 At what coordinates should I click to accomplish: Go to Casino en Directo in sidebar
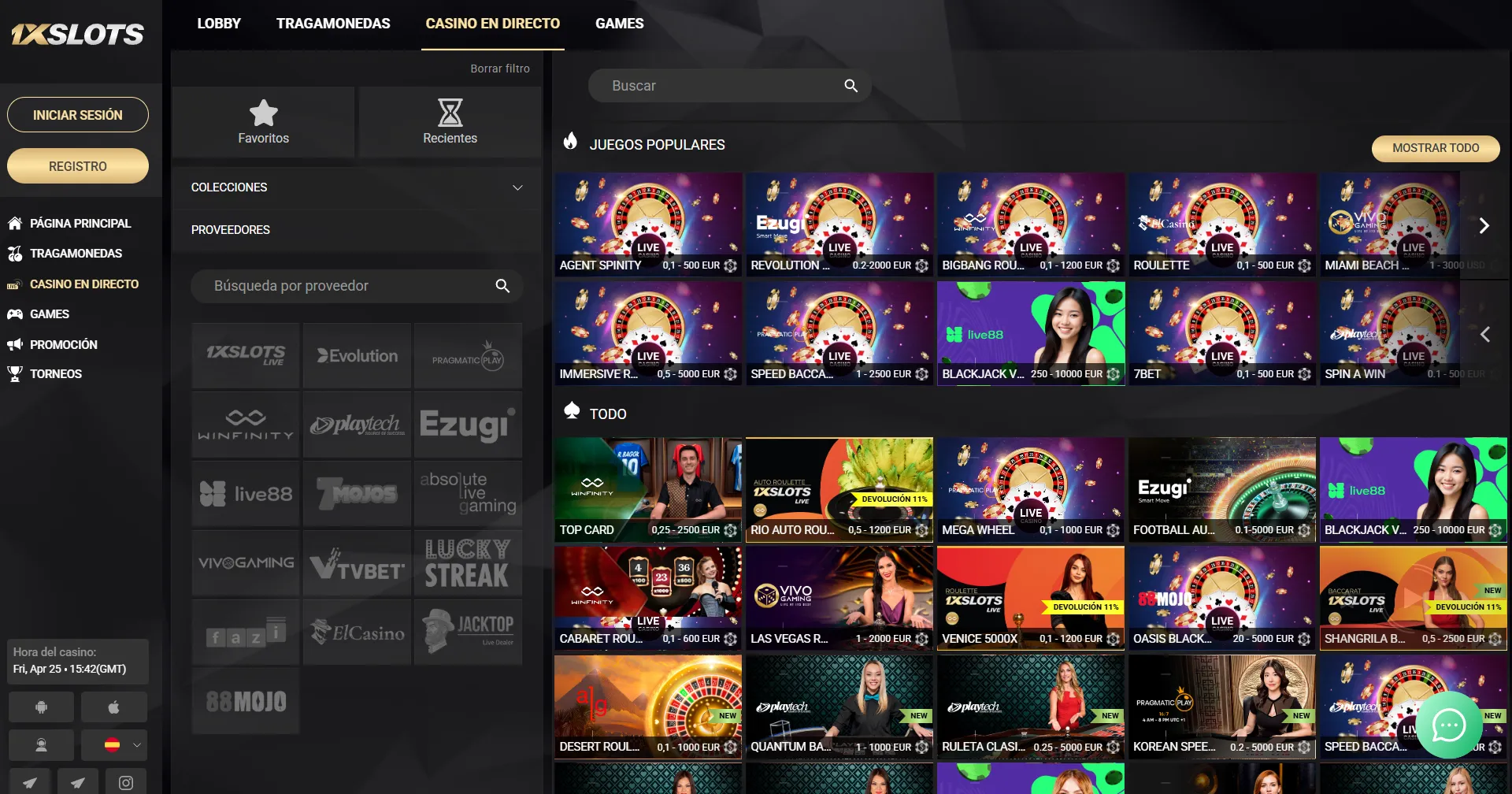click(84, 284)
